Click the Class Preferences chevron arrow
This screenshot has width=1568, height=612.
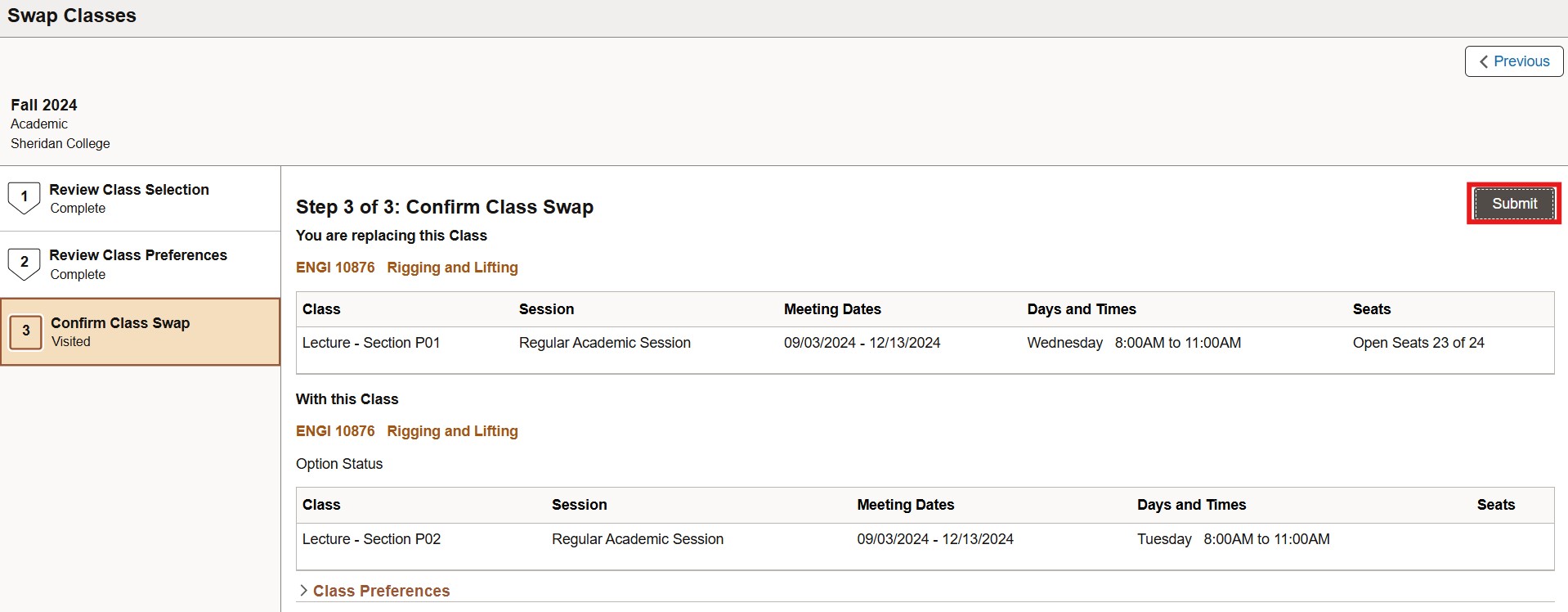303,591
